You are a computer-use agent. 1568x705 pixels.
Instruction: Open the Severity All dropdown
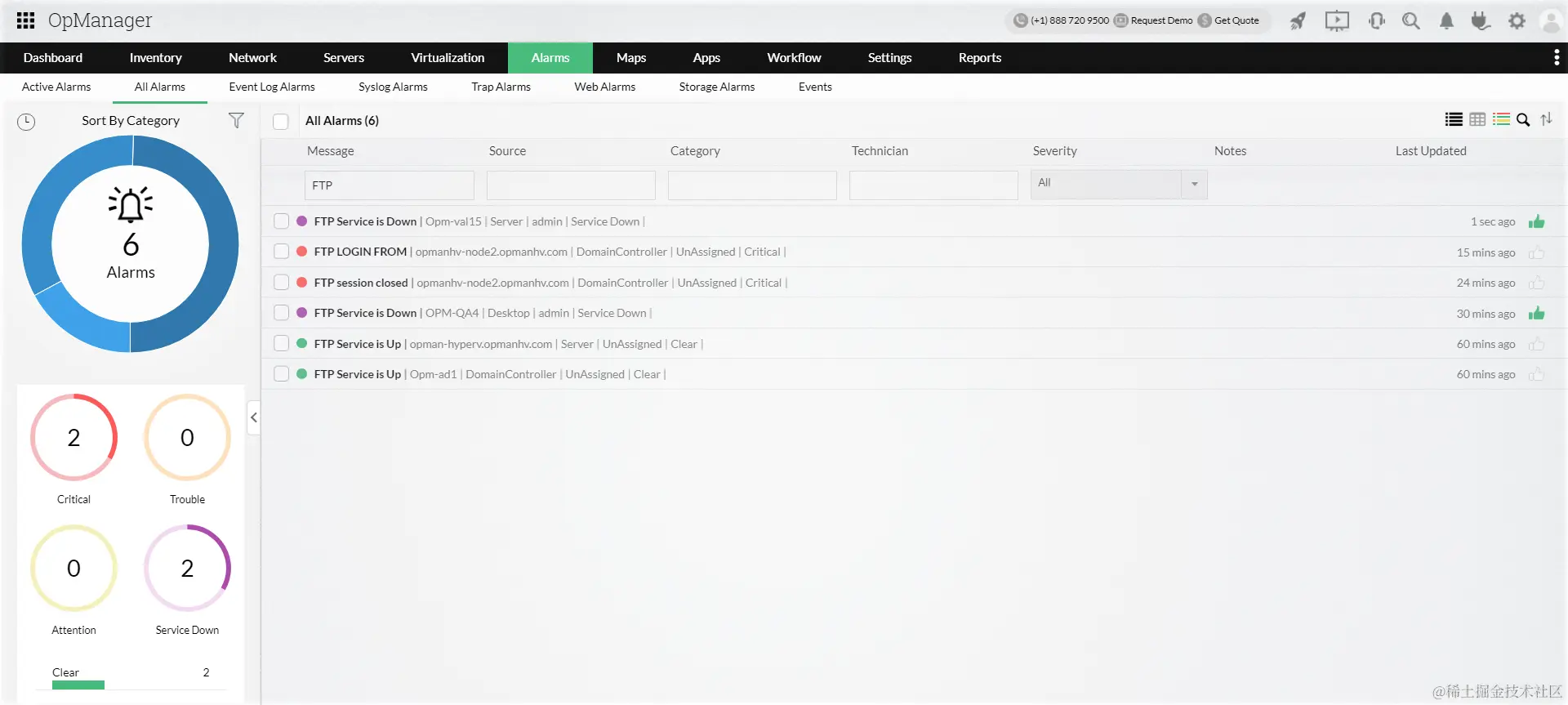1119,185
